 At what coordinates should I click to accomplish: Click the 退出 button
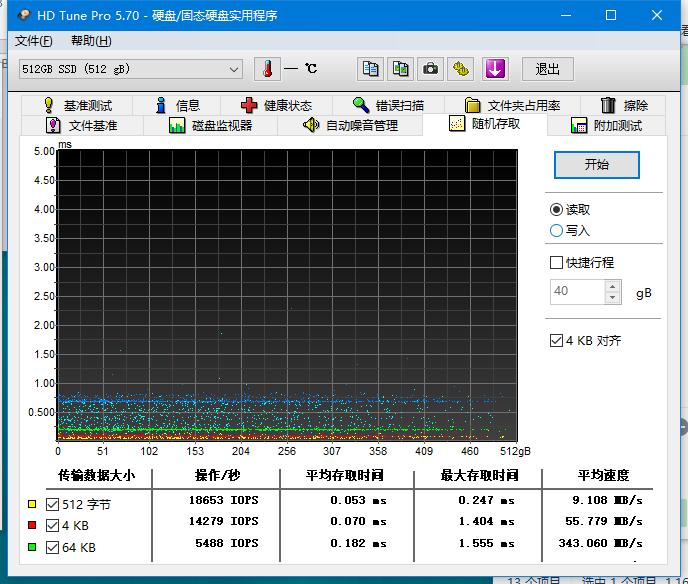coord(547,69)
